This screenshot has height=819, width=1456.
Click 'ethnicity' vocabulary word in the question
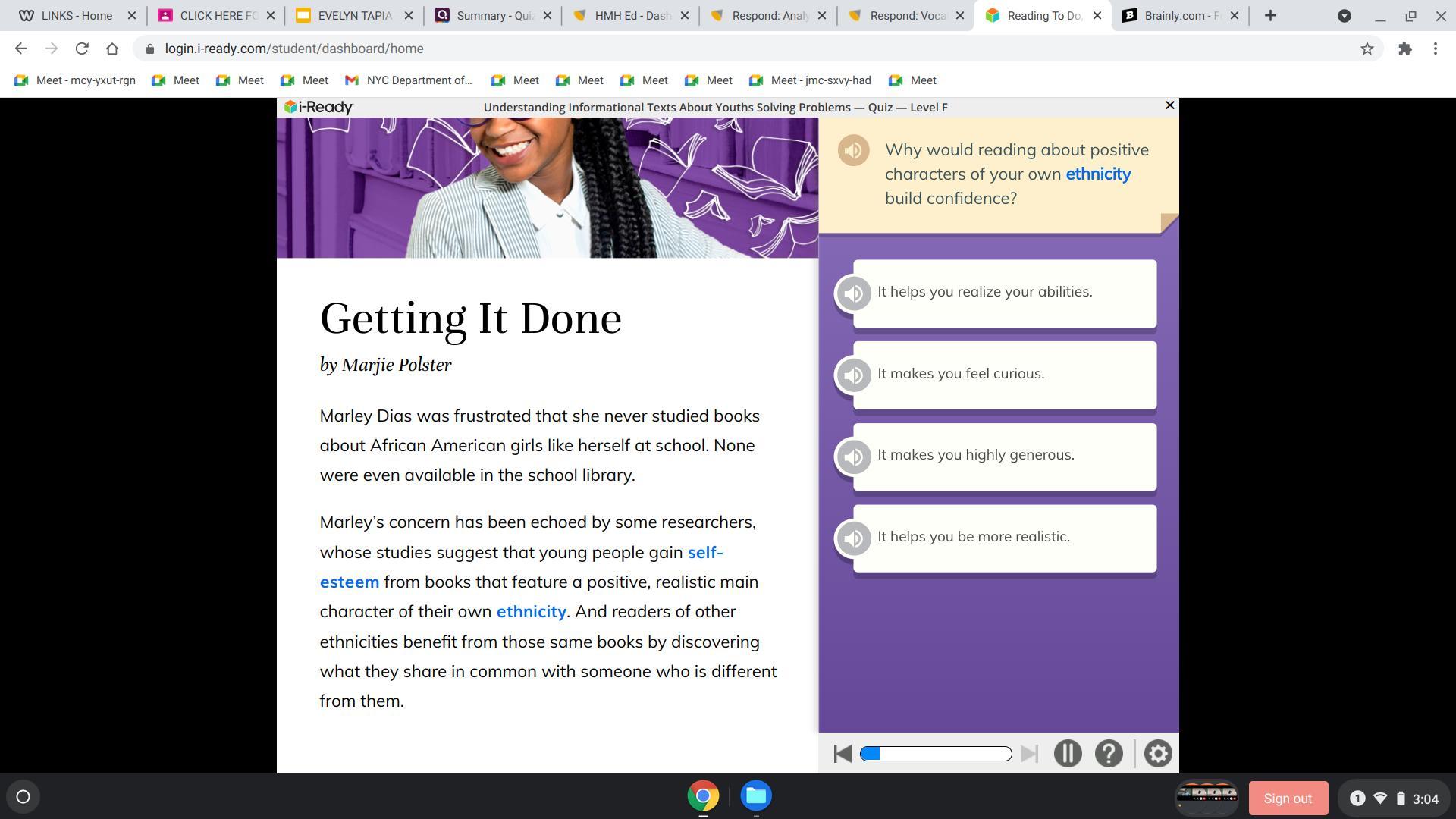pyautogui.click(x=1097, y=174)
